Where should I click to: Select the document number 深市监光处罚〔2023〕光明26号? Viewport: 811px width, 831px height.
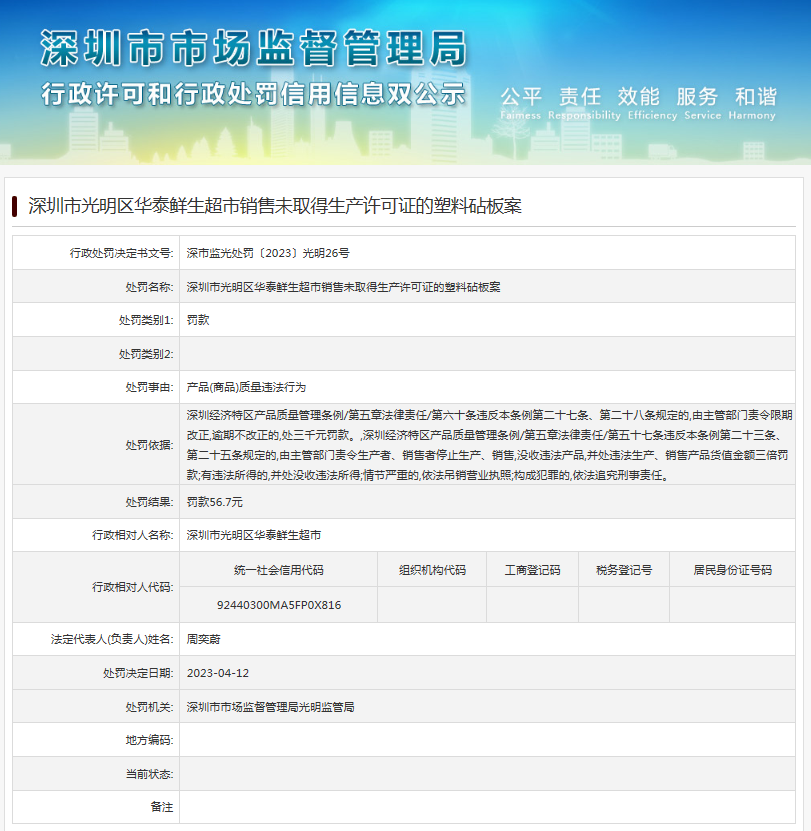pyautogui.click(x=268, y=253)
